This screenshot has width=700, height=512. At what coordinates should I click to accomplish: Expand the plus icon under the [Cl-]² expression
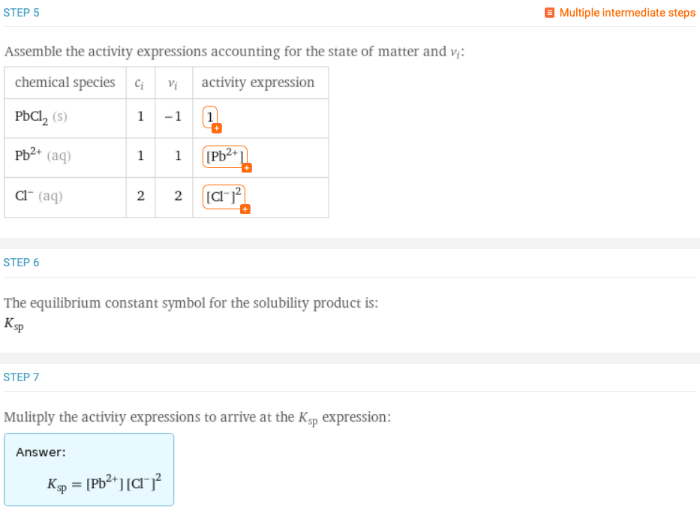tap(244, 208)
